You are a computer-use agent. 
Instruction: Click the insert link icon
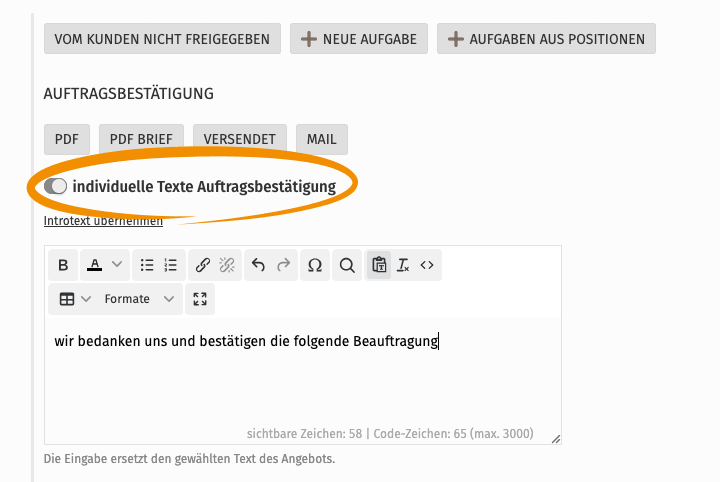pos(202,265)
